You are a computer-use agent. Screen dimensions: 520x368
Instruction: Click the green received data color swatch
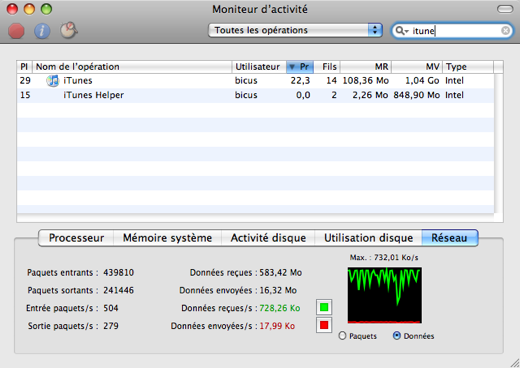tap(324, 307)
